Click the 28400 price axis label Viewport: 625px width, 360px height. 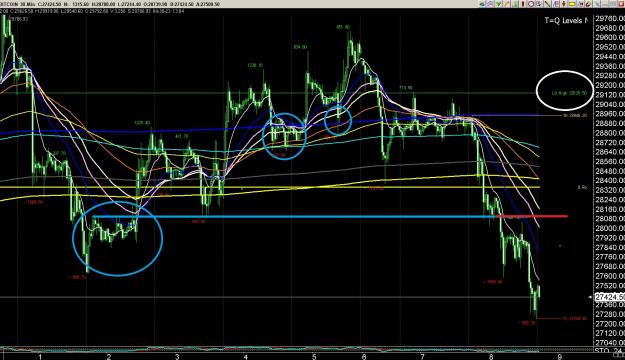pos(609,181)
